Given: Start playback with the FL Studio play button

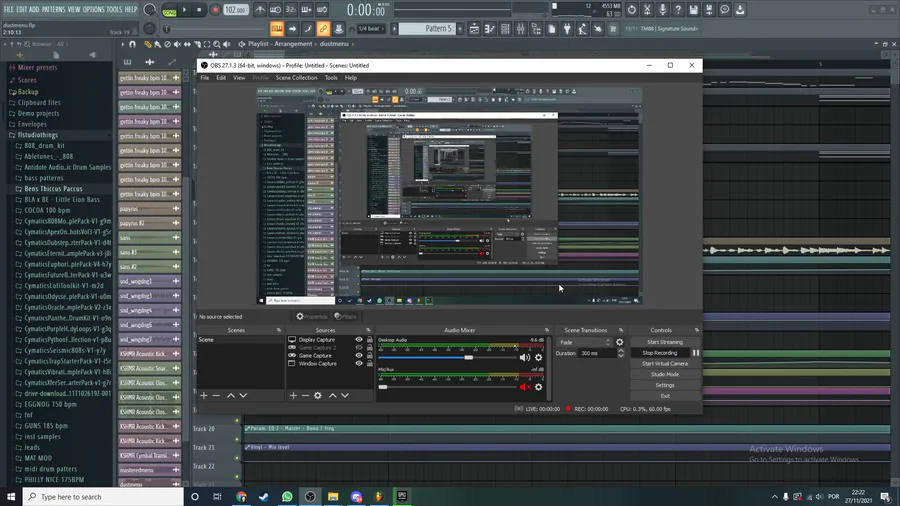Looking at the screenshot, I should pyautogui.click(x=184, y=10).
